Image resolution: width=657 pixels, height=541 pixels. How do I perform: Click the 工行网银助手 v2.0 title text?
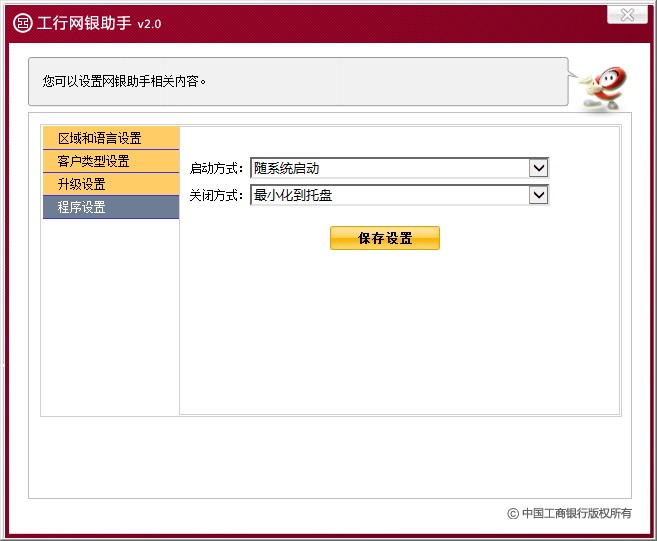[x=99, y=23]
